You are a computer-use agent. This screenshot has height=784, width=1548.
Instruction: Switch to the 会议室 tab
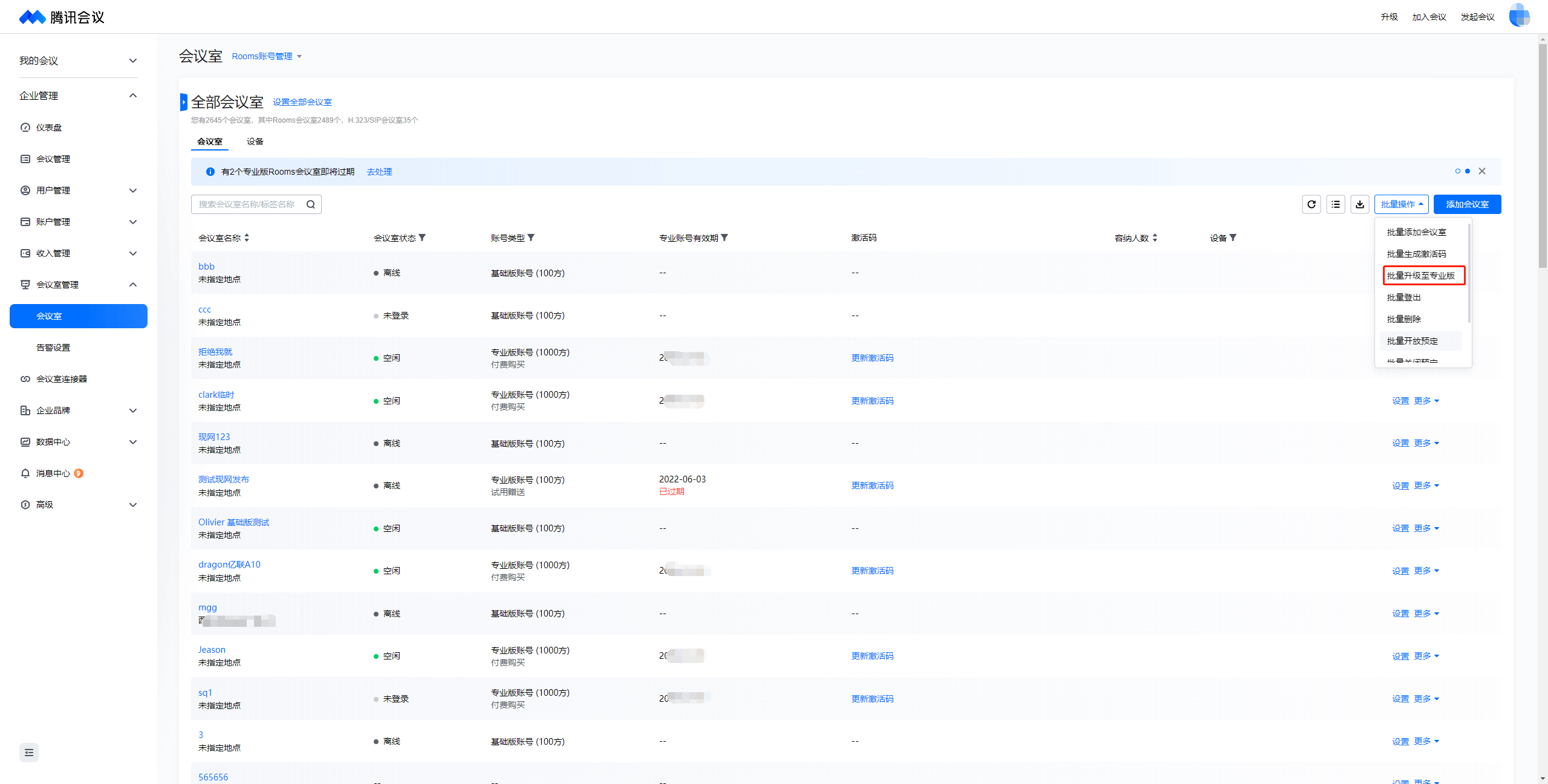pyautogui.click(x=210, y=141)
